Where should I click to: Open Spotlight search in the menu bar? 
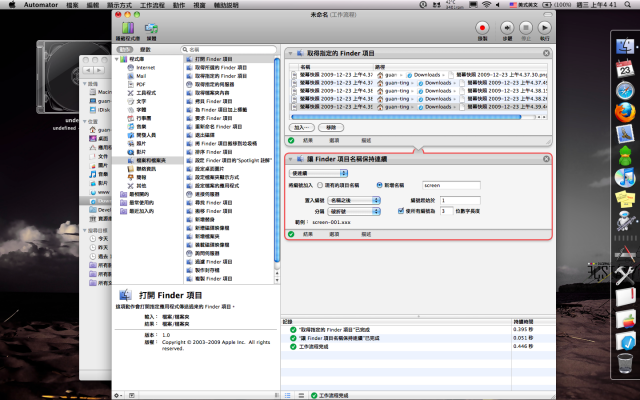[627, 4]
